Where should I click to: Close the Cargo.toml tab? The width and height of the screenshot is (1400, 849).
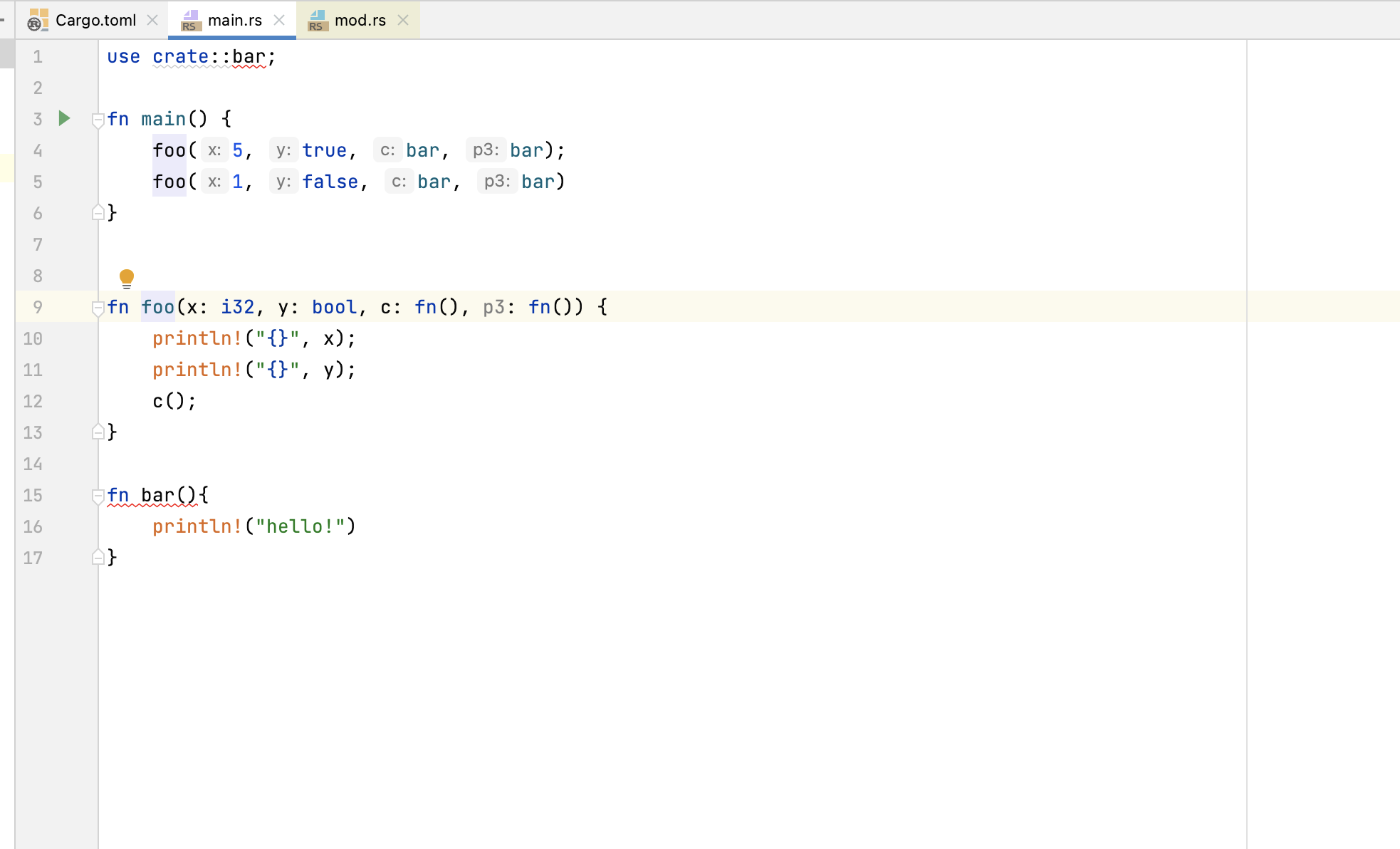tap(152, 20)
